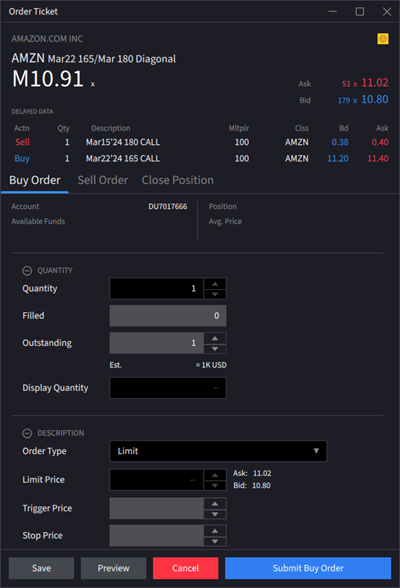This screenshot has height=588, width=400.
Task: Click the 0.38 bid of the Sell leg
Action: coord(340,142)
